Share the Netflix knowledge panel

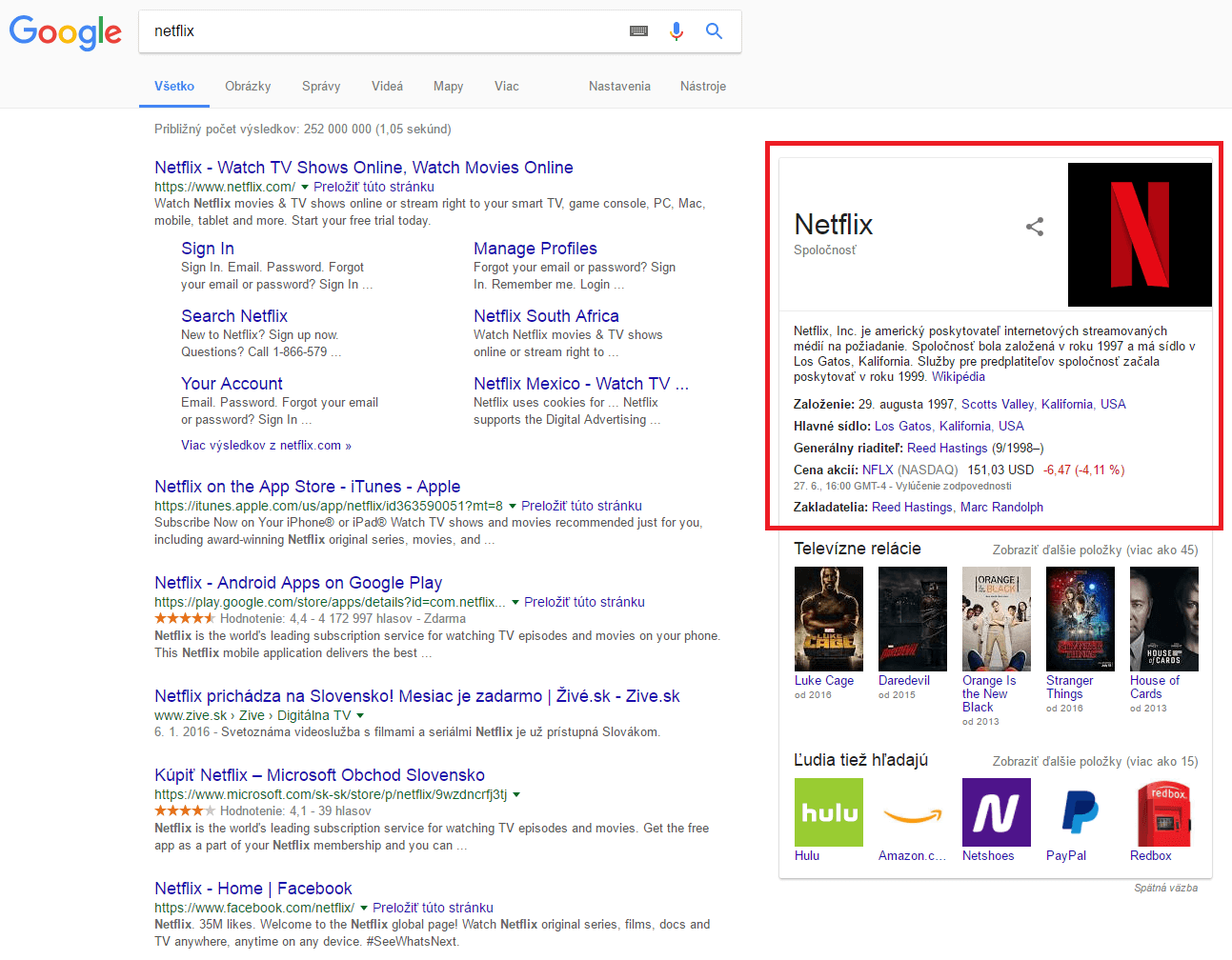tap(1035, 227)
